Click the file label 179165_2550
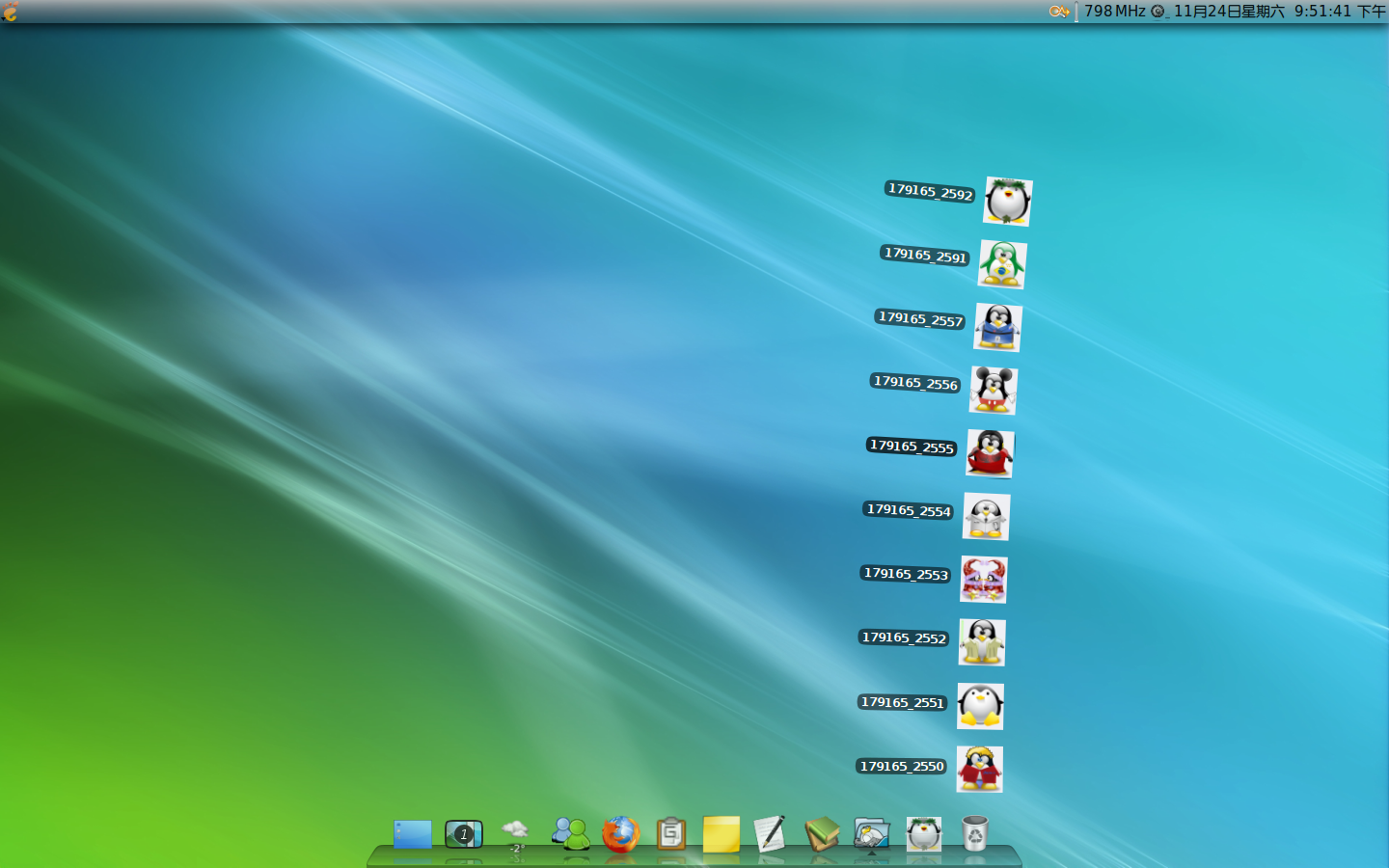Image resolution: width=1389 pixels, height=868 pixels. coord(902,766)
